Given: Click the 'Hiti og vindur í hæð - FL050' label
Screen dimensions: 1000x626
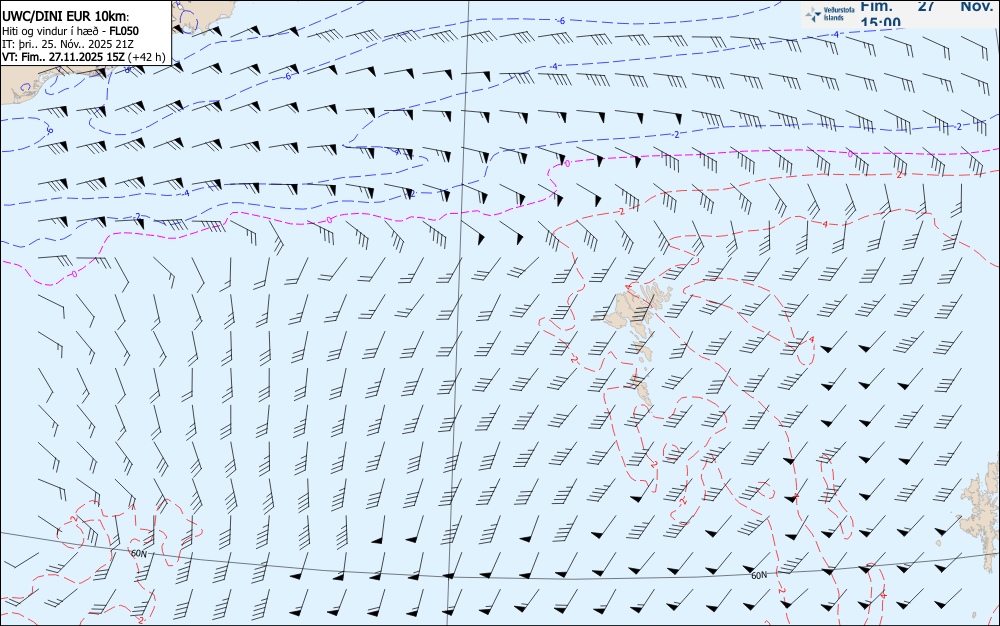Looking at the screenshot, I should point(70,31).
